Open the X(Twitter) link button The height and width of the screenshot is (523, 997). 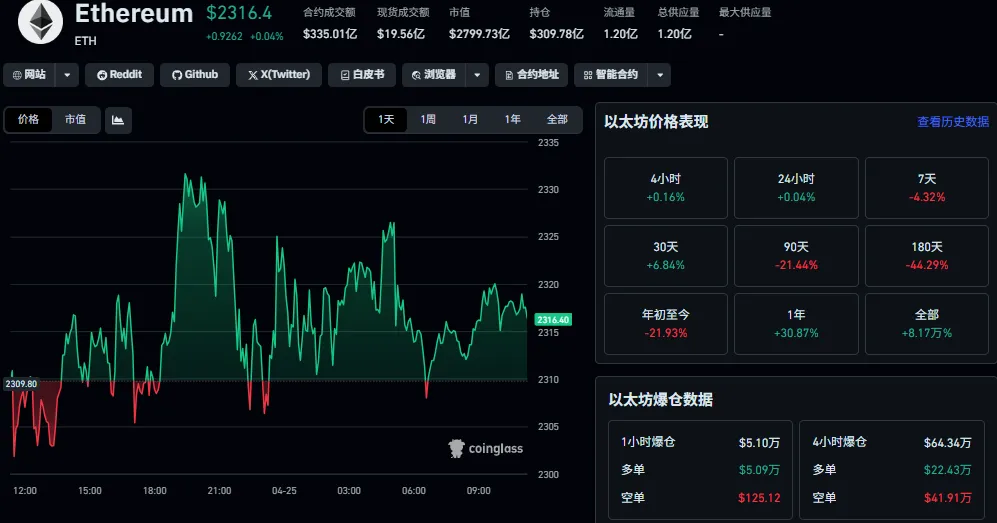(x=278, y=75)
